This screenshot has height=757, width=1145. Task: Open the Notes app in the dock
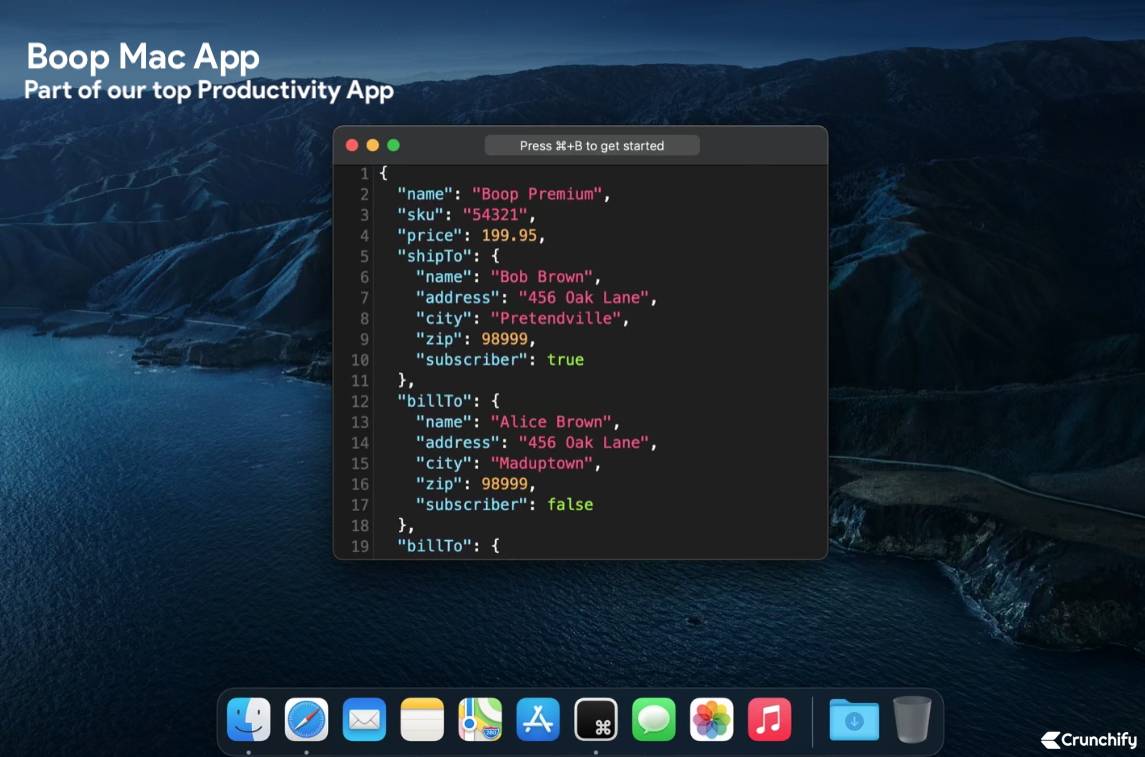(422, 719)
